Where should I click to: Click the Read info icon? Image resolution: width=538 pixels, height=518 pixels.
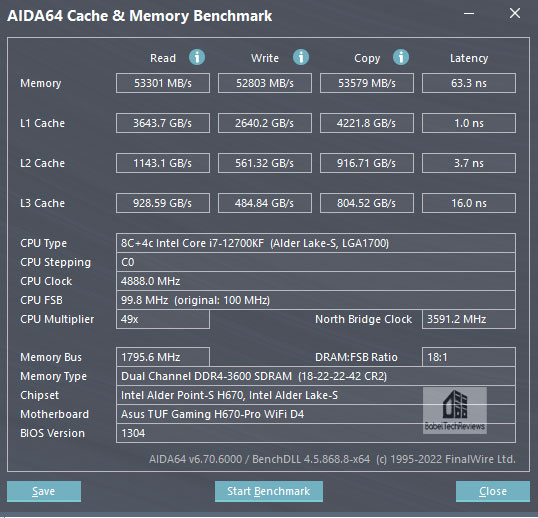point(197,57)
